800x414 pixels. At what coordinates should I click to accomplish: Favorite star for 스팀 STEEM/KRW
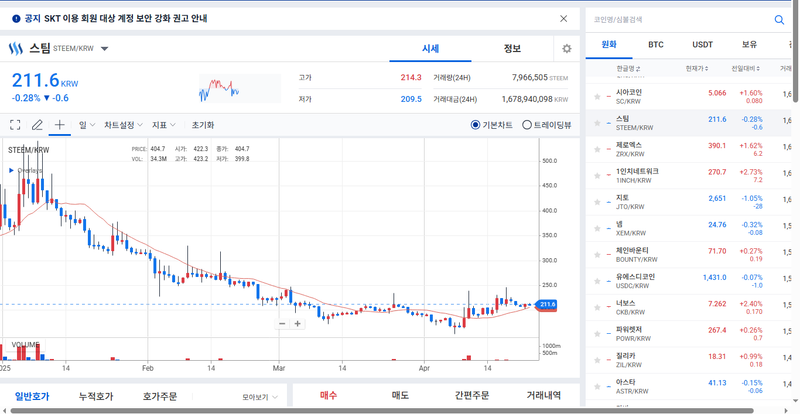(597, 123)
